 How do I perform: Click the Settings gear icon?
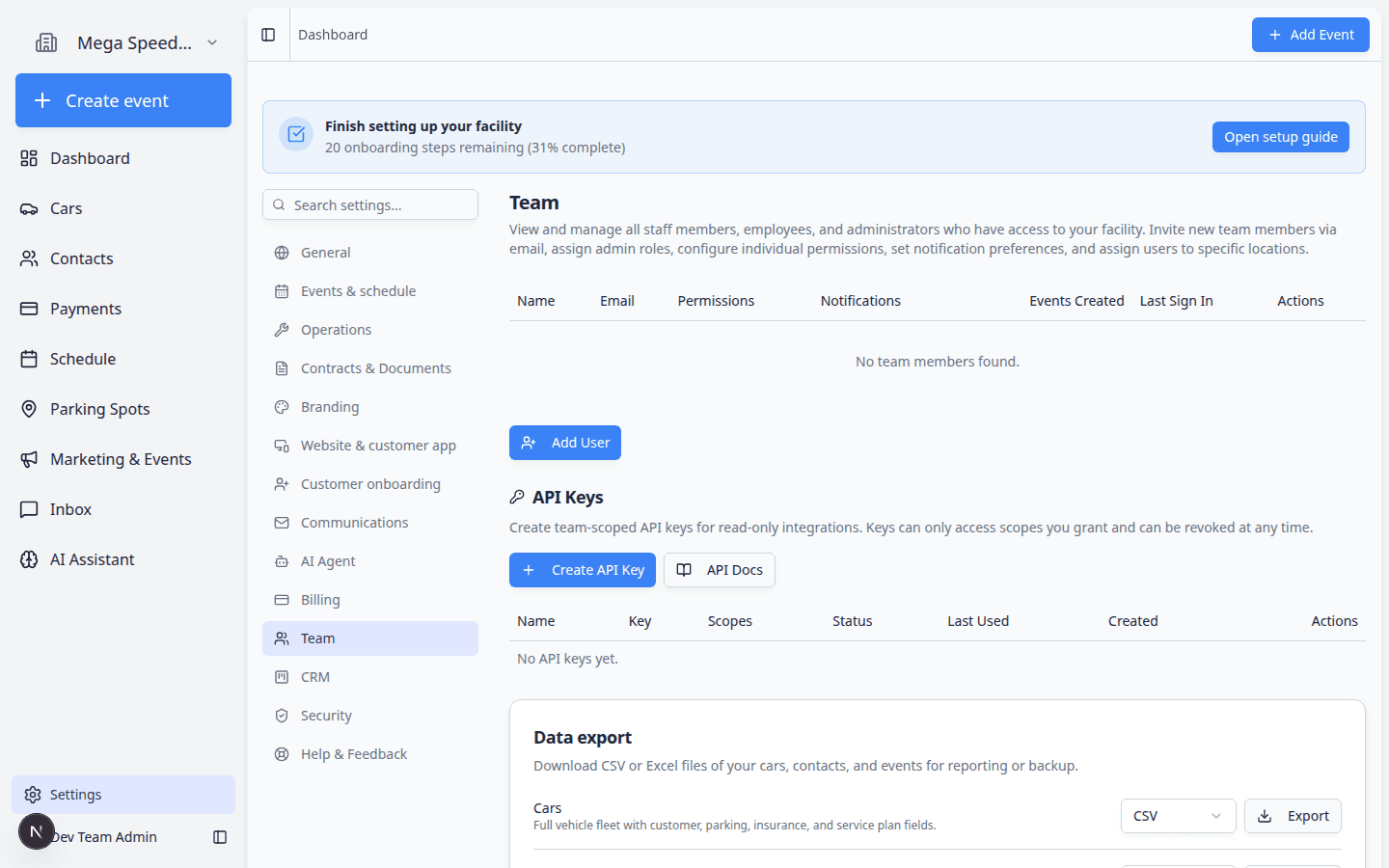pos(33,795)
